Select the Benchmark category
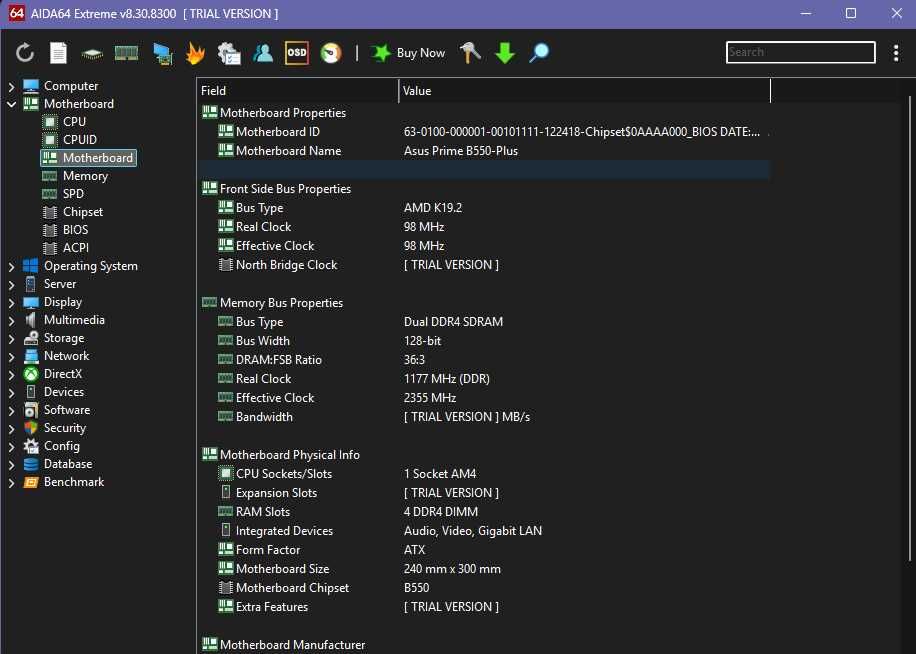 tap(74, 482)
